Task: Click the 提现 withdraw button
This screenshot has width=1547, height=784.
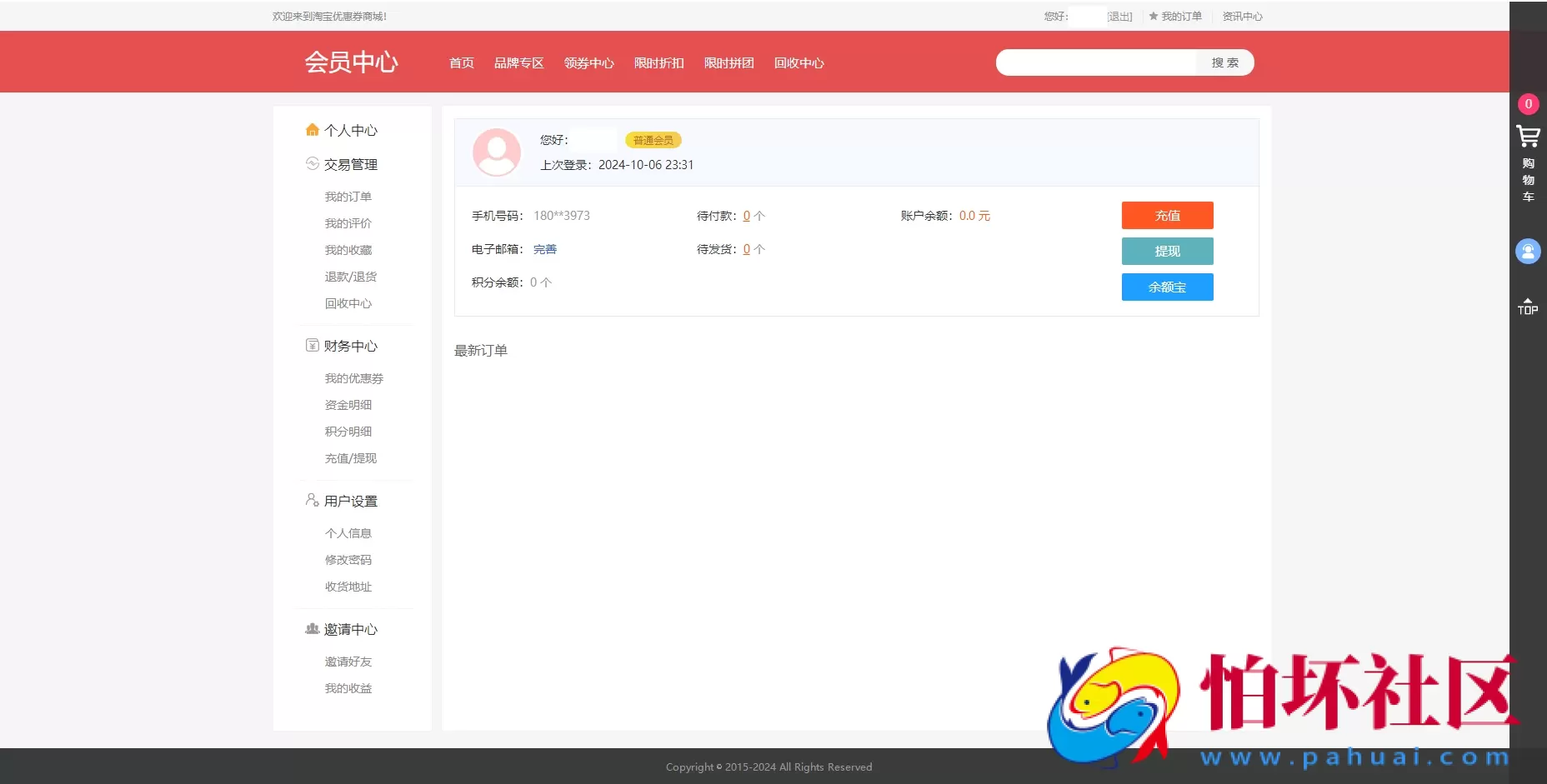Action: point(1167,251)
